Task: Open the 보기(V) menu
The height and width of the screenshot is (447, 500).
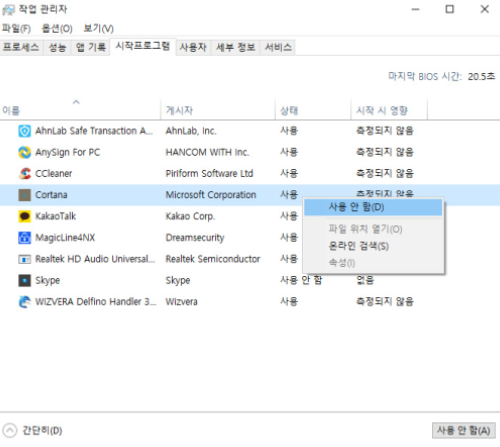Action: tap(98, 29)
